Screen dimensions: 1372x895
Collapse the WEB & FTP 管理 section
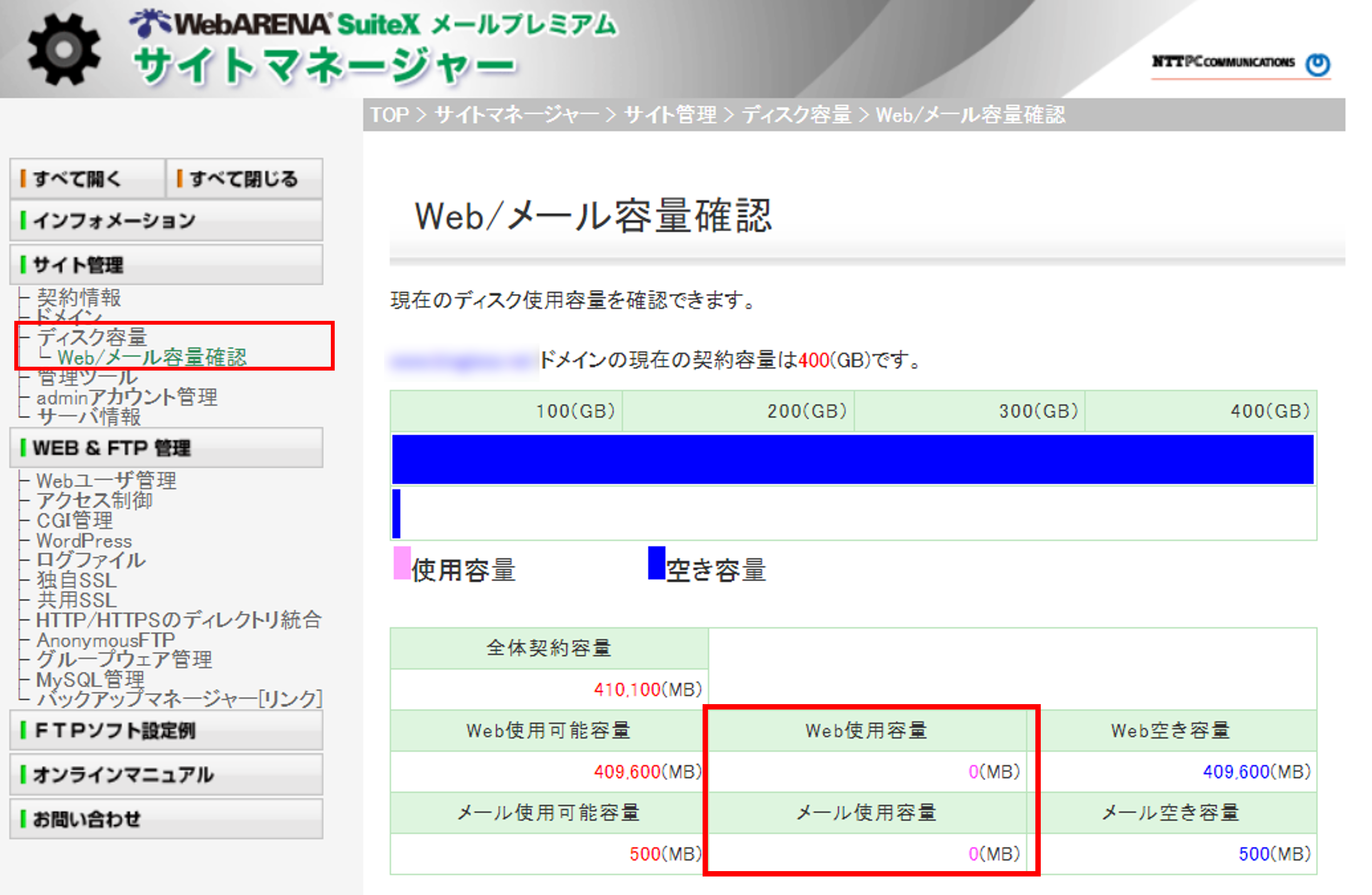[166, 448]
